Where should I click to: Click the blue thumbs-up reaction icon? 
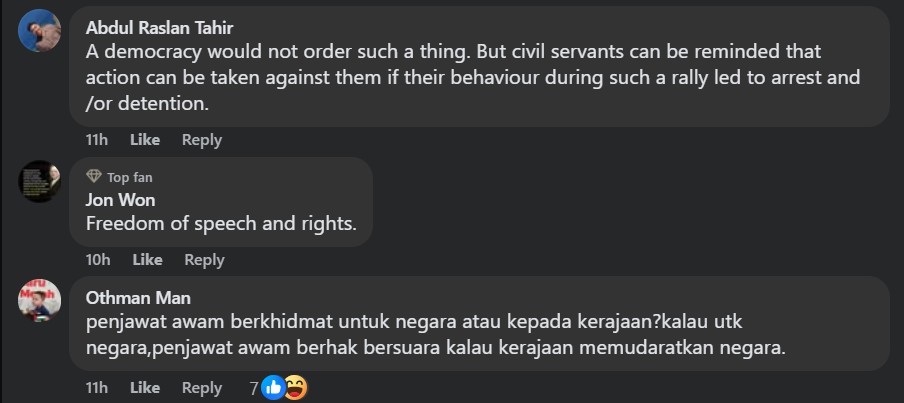[273, 388]
